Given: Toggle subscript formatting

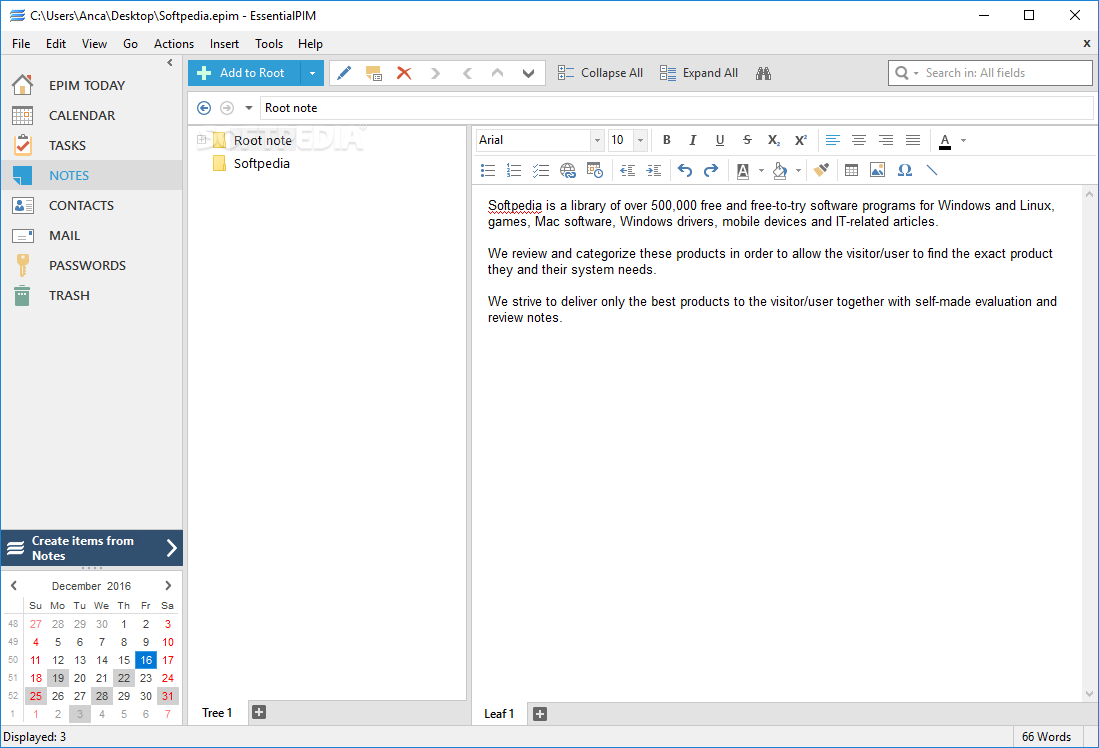Looking at the screenshot, I should coord(774,140).
